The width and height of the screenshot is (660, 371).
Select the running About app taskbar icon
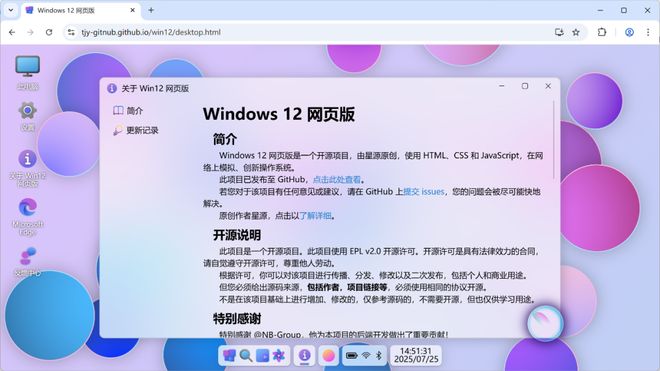point(305,356)
